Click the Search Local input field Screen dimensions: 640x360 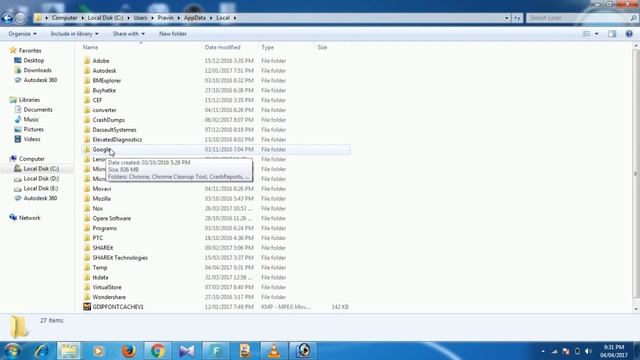click(578, 18)
